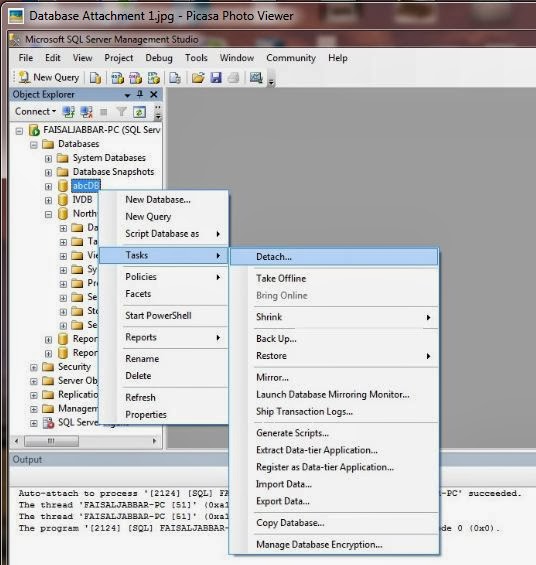This screenshot has width=536, height=565.
Task: Click the Refresh icon in Object Explorer toolbar
Action: coord(139,112)
